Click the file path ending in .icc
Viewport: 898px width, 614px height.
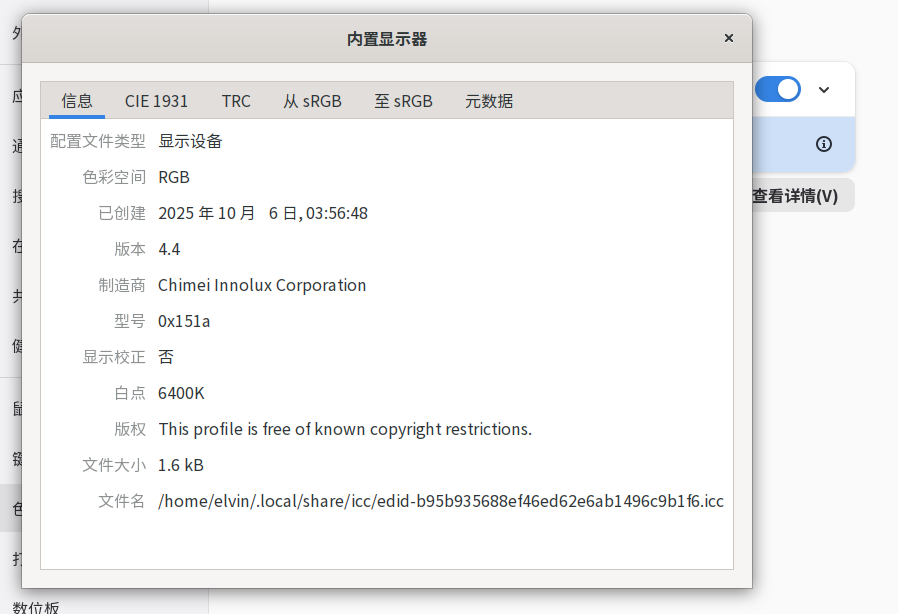pos(441,501)
